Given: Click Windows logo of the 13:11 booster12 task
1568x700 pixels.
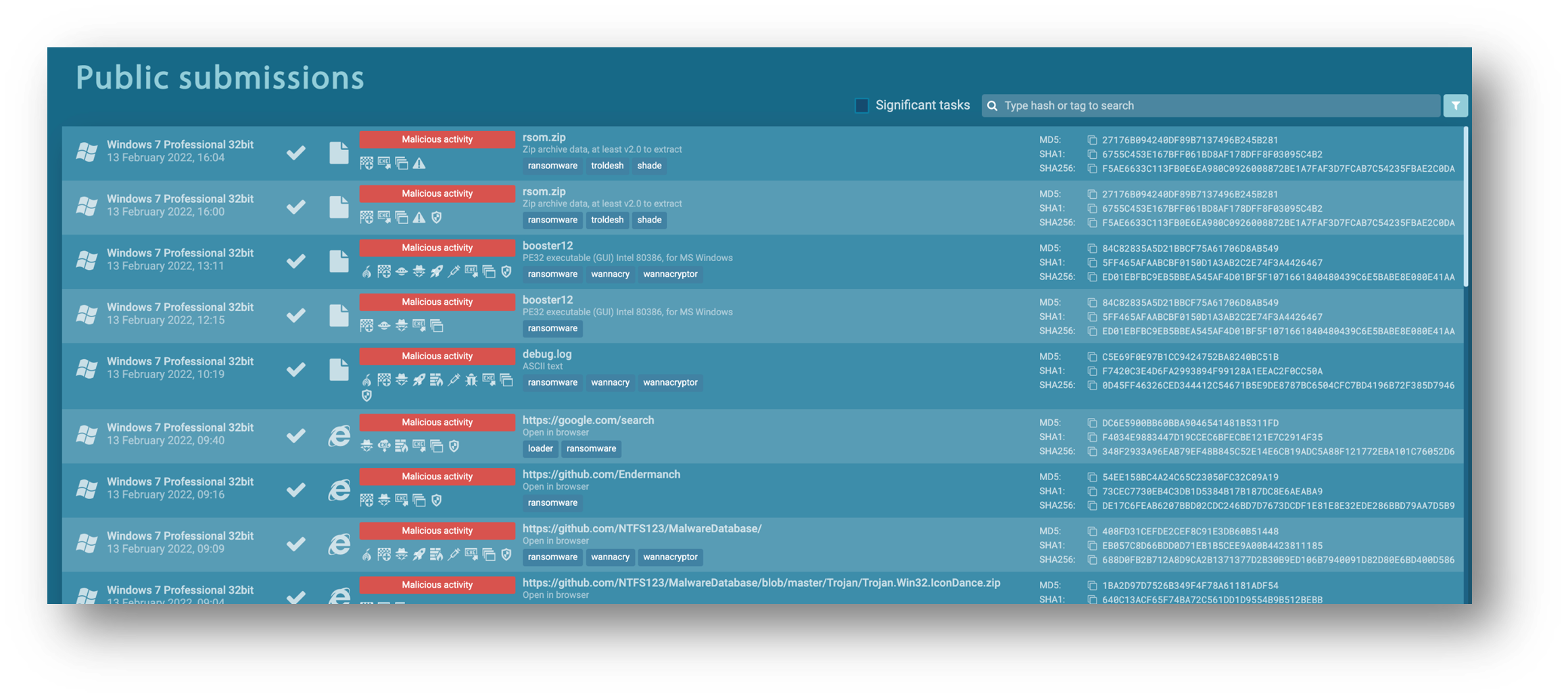Looking at the screenshot, I should pos(87,260).
